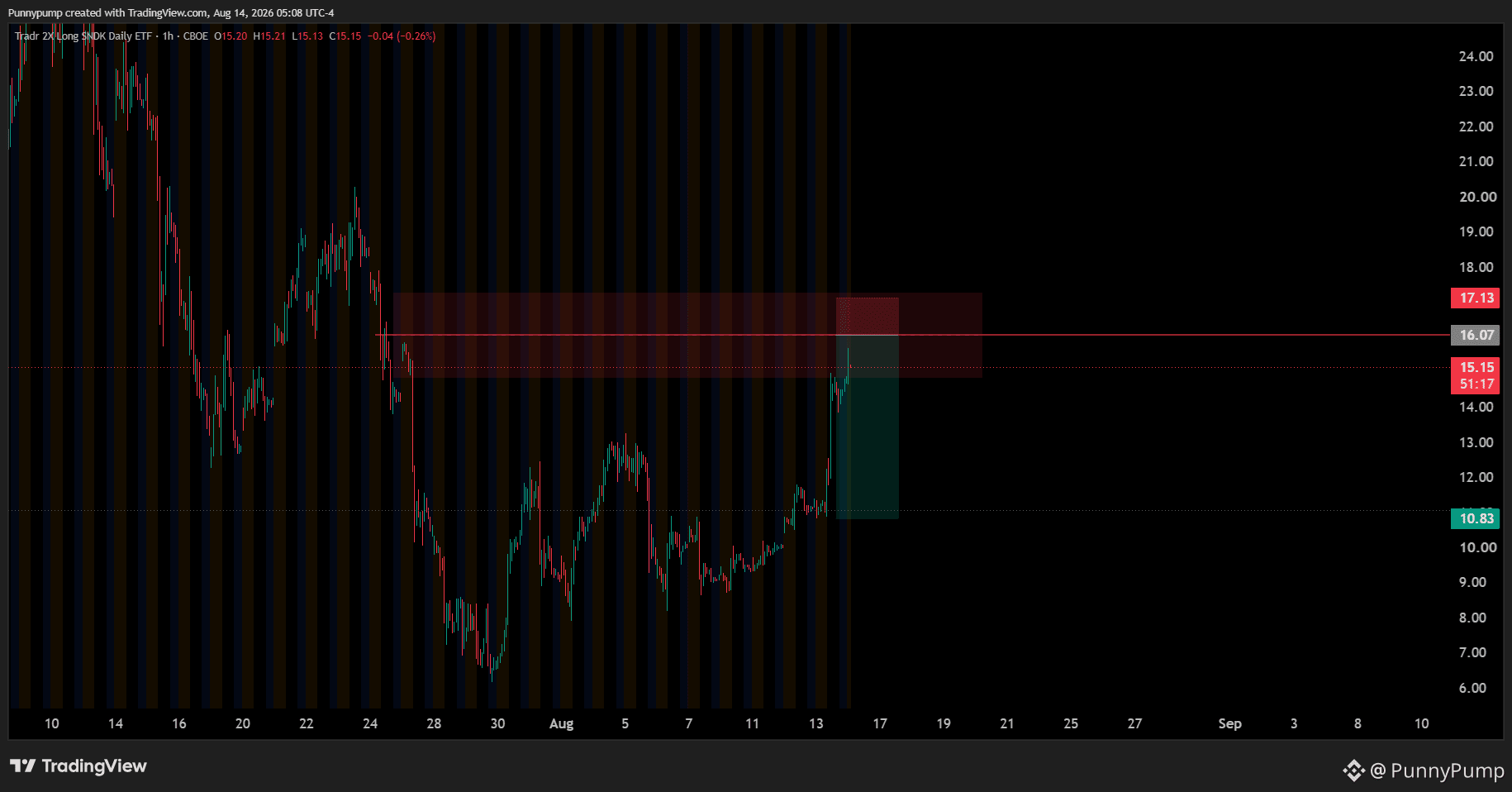
Task: Click the 8.00 price axis label
Action: [x=1472, y=618]
